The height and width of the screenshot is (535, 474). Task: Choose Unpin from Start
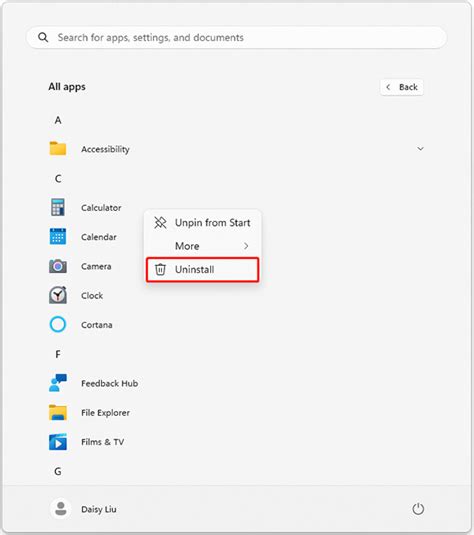point(203,223)
